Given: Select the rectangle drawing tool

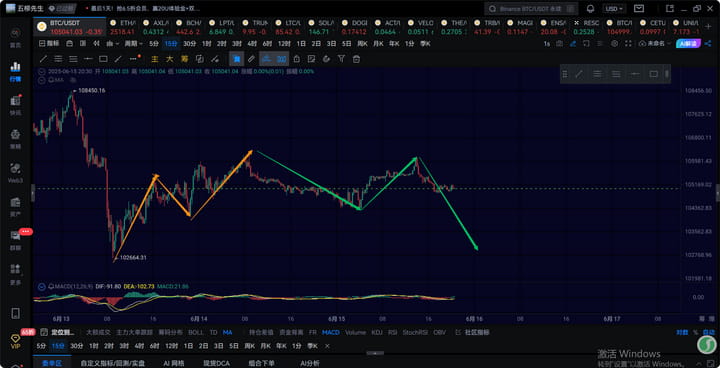Looking at the screenshot, I should [103, 59].
